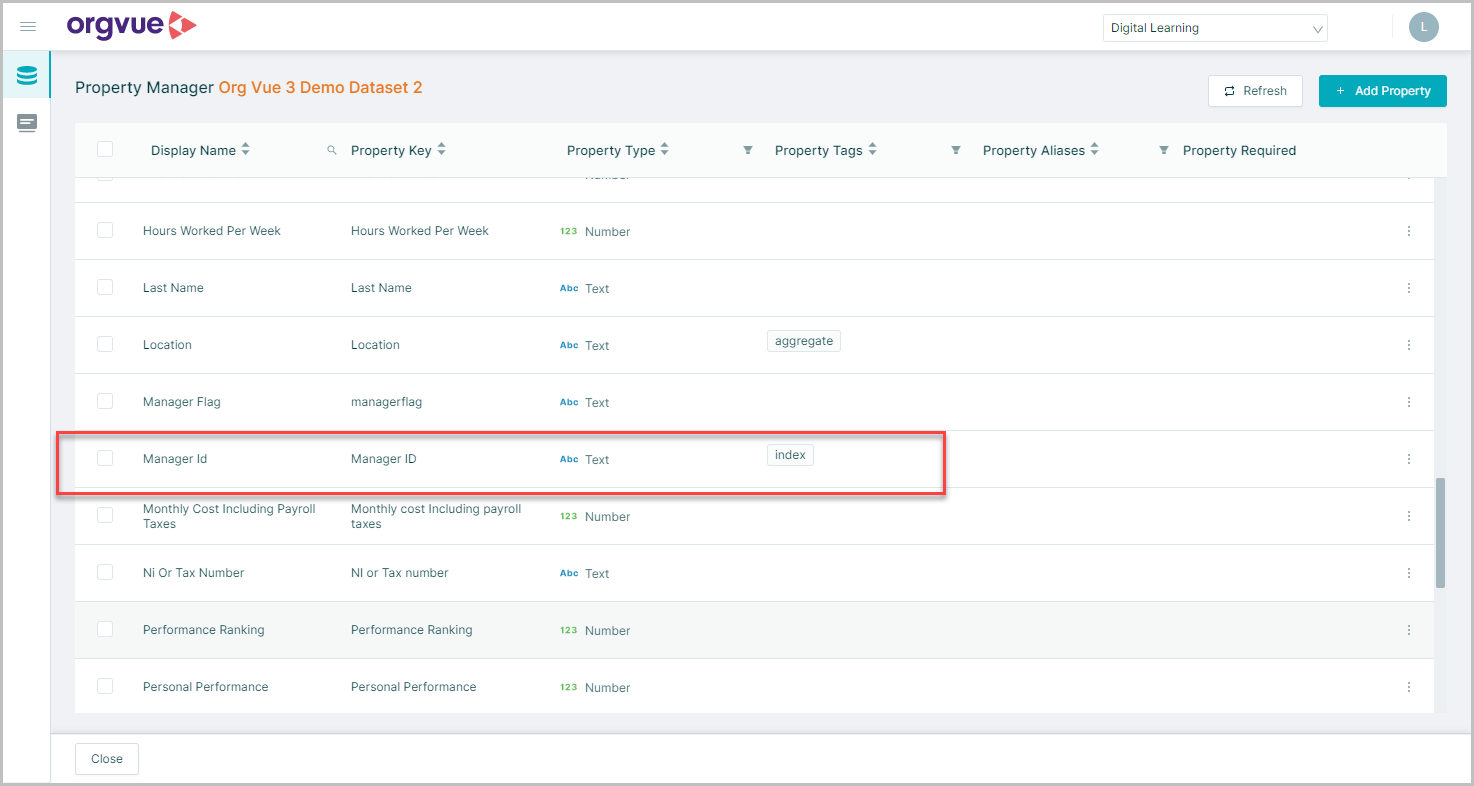Viewport: 1474px width, 786px height.
Task: Click the Org Vue 3 Demo Dataset 2 title
Action: click(320, 88)
